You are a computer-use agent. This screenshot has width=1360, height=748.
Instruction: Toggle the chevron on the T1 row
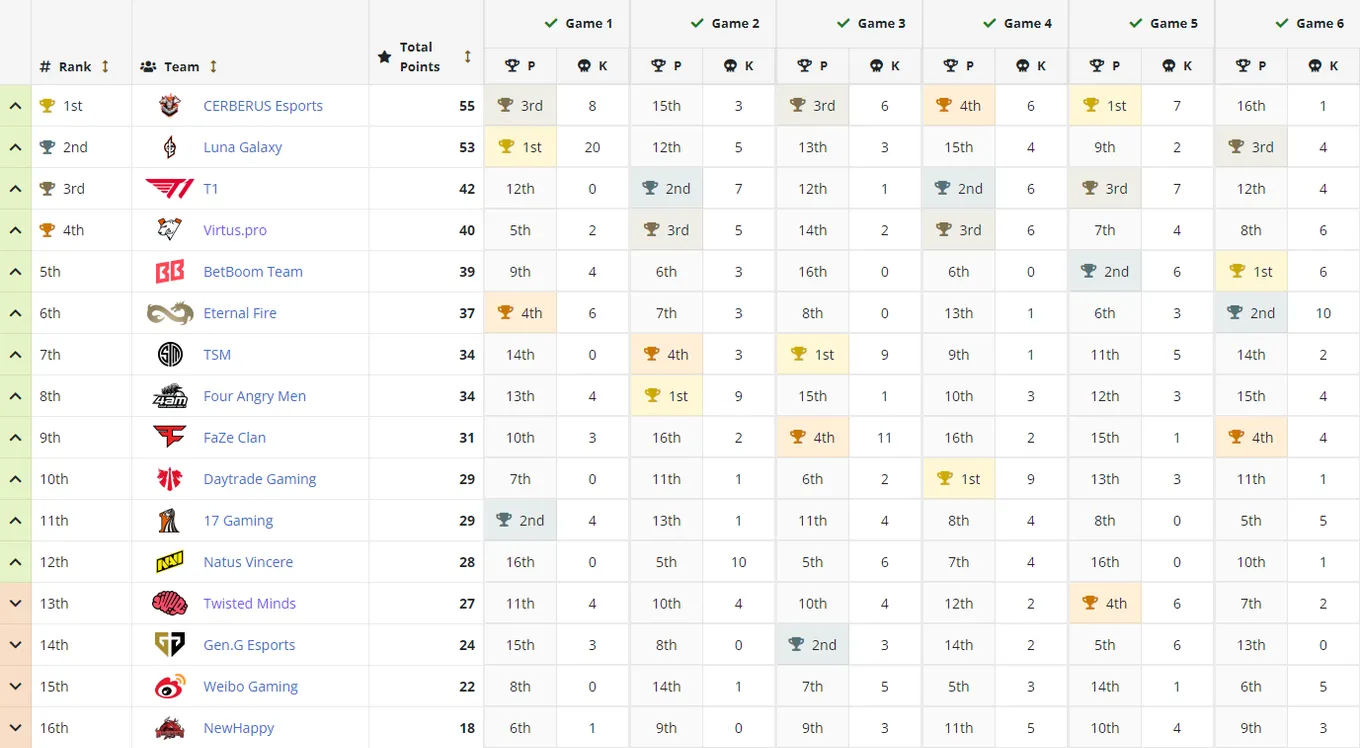(x=16, y=188)
